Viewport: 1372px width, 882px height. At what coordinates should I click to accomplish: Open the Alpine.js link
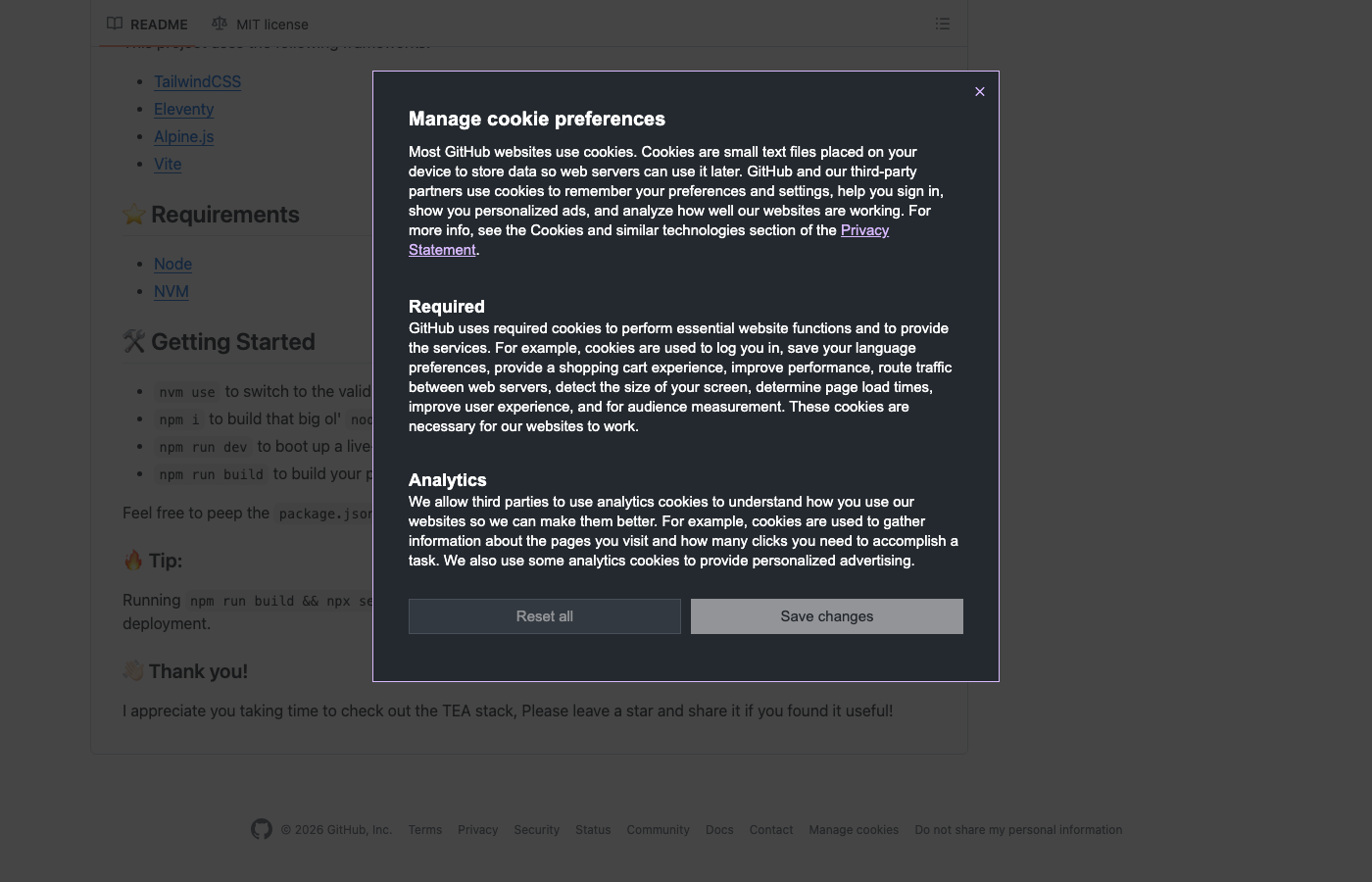pos(183,136)
